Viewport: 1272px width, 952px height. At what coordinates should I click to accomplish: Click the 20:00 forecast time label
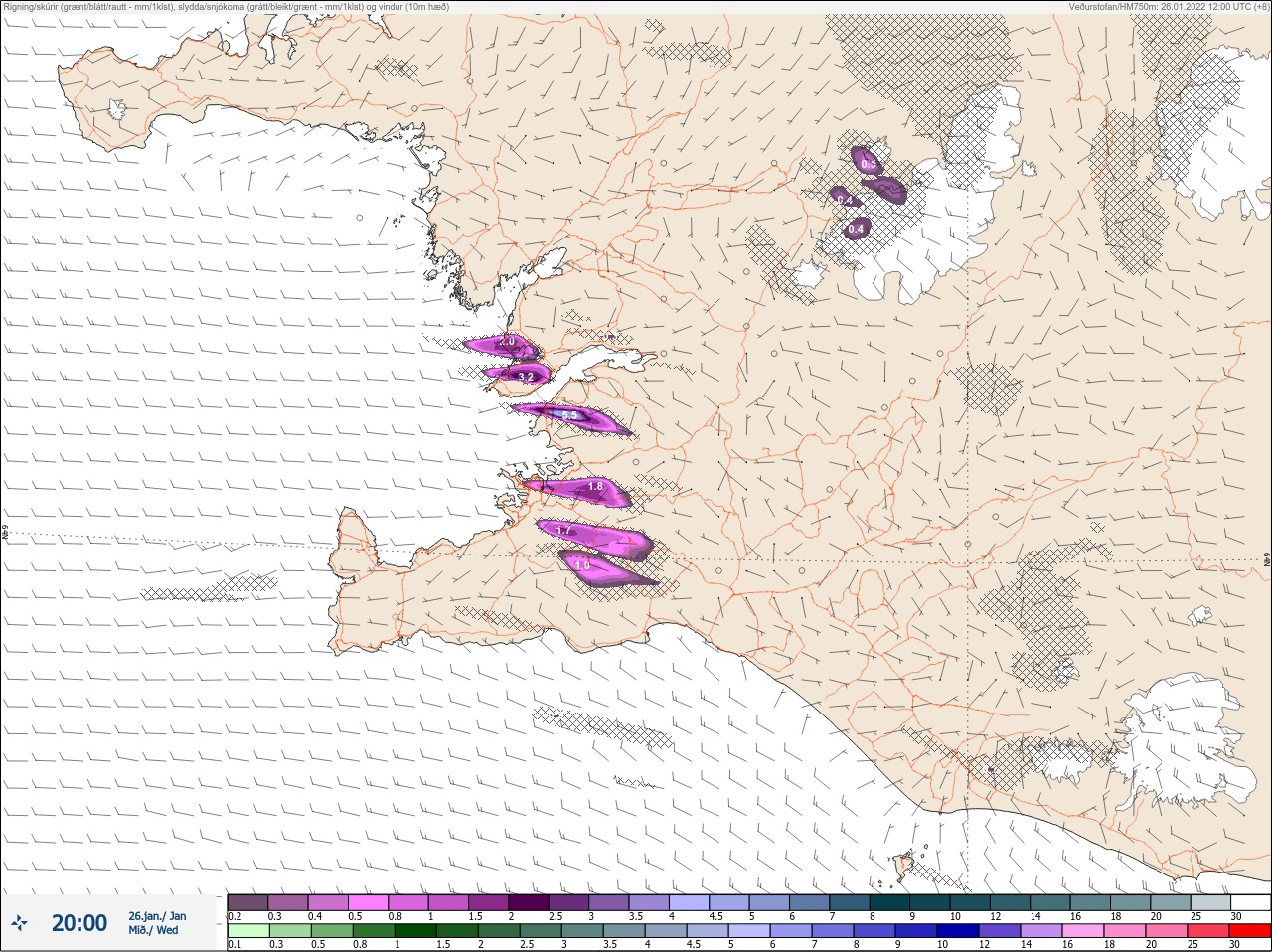click(x=79, y=923)
